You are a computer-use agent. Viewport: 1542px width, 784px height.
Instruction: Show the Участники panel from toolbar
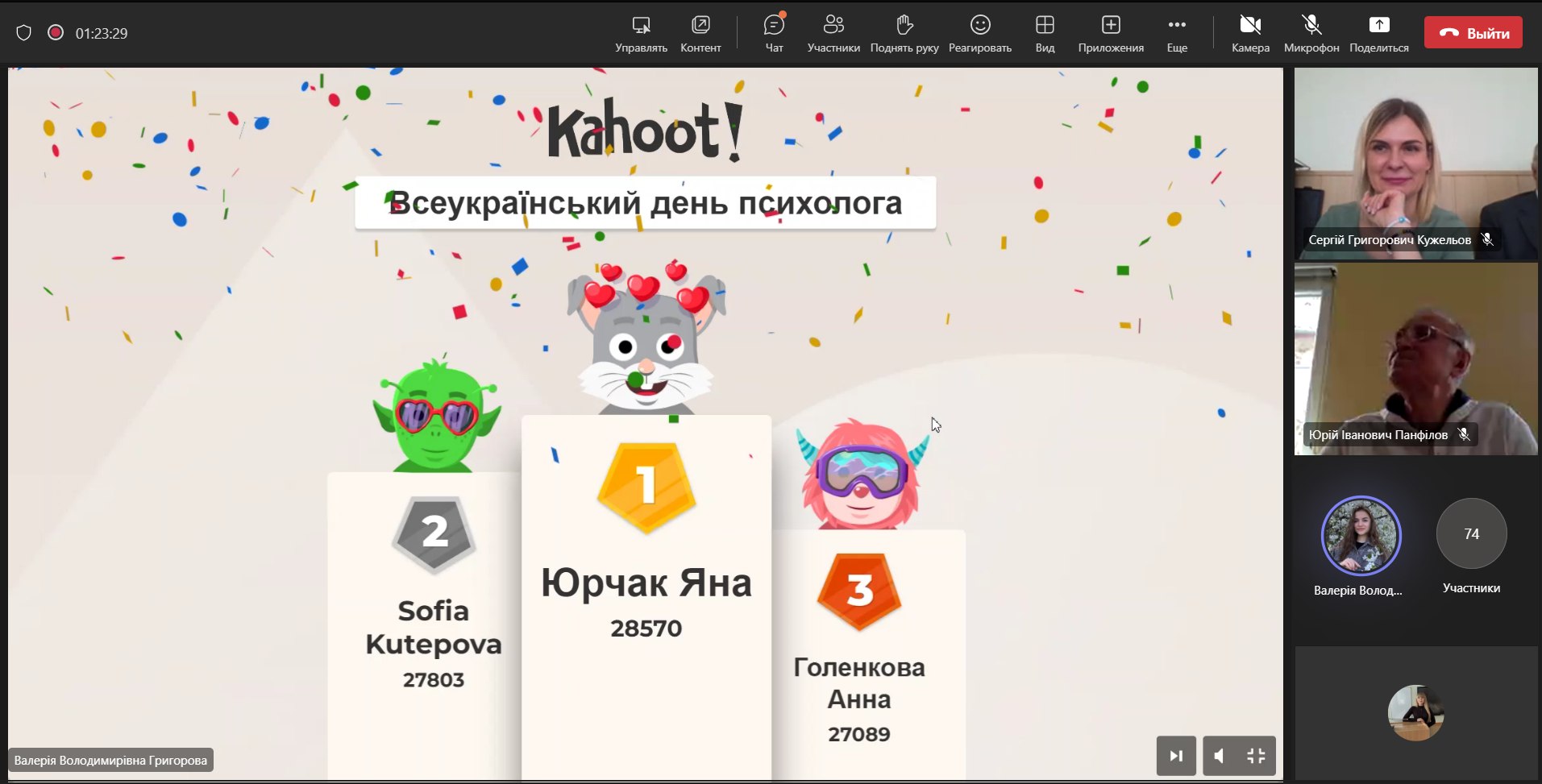click(x=833, y=34)
